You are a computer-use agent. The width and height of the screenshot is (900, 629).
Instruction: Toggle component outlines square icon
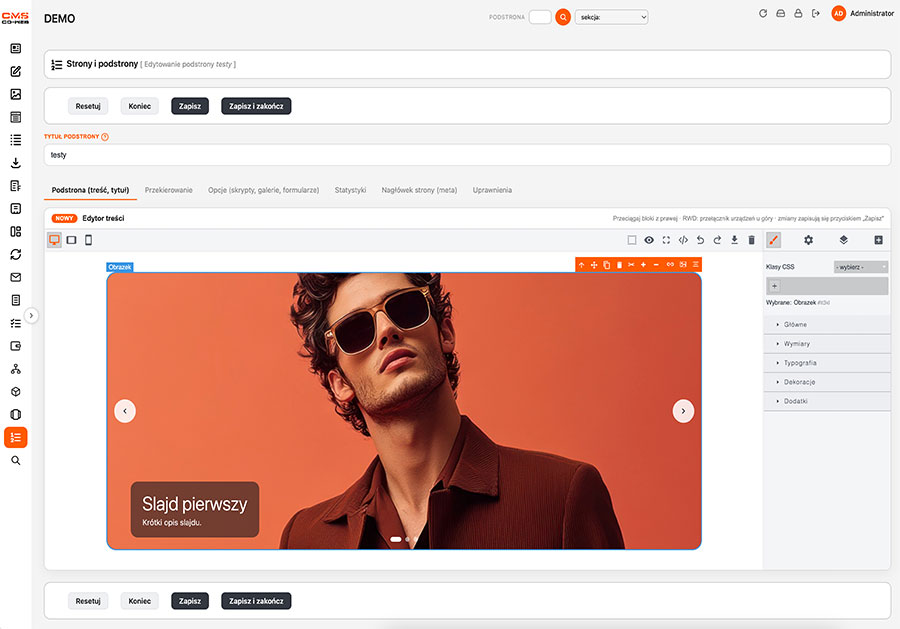pyautogui.click(x=632, y=240)
